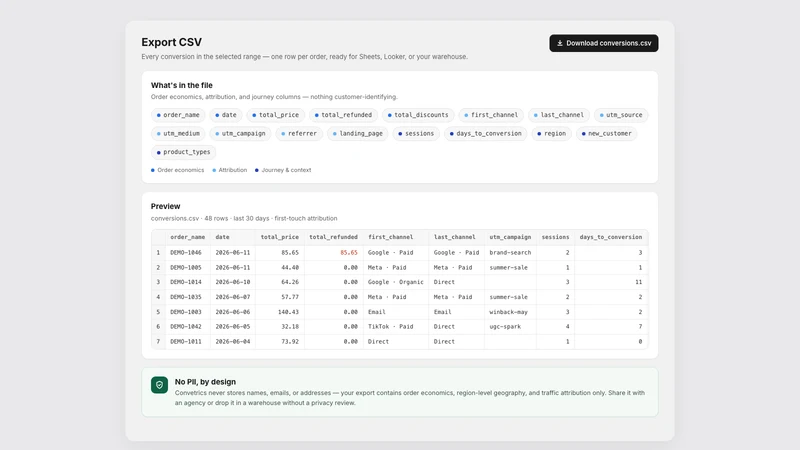Click the green shield No PII icon
This screenshot has height=450, width=800.
coord(159,385)
